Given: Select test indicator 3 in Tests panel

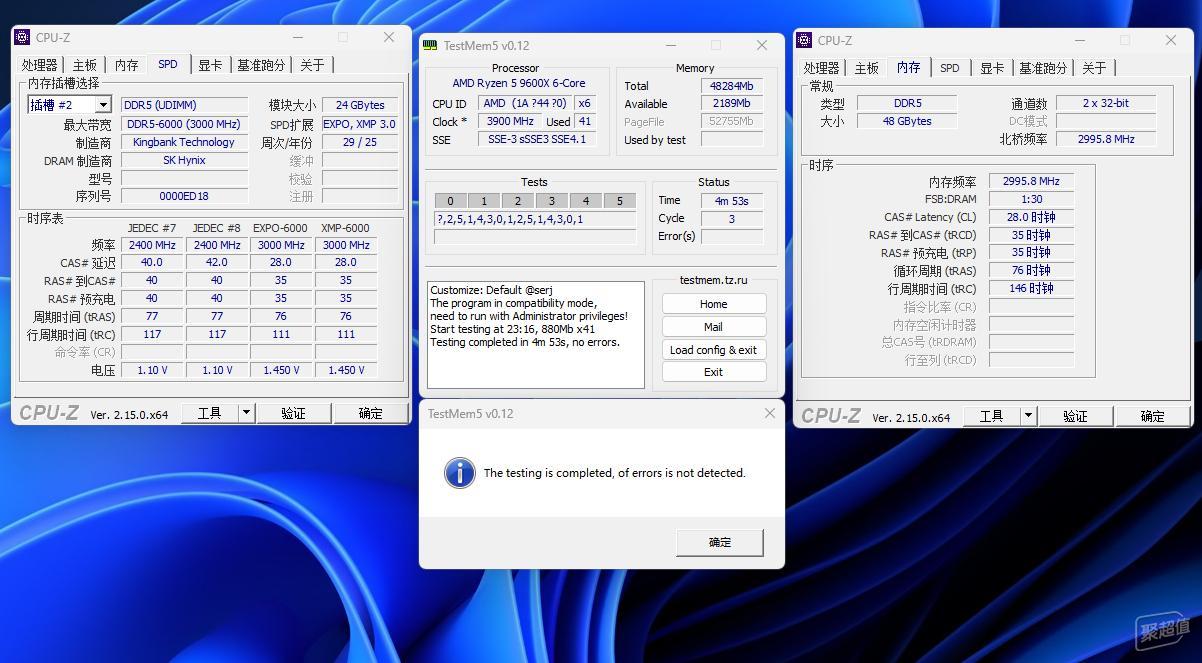Looking at the screenshot, I should 552,201.
